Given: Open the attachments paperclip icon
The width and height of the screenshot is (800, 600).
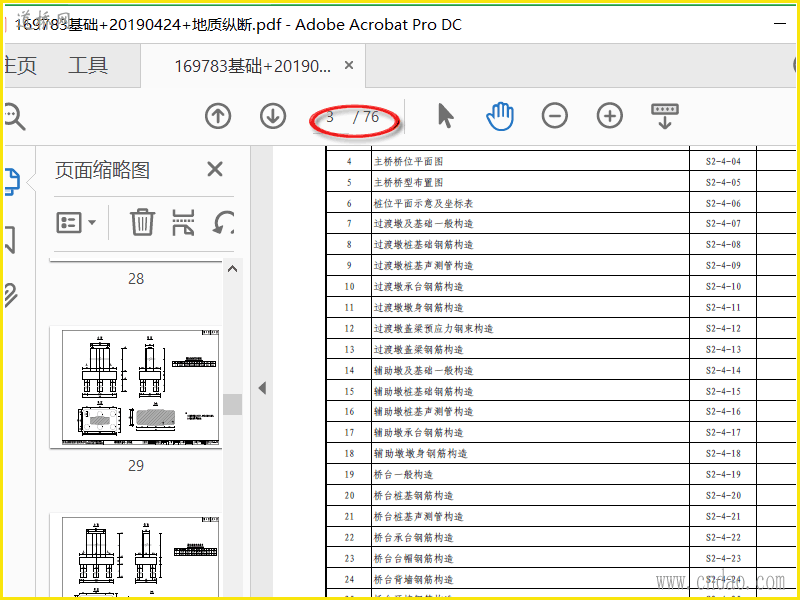Looking at the screenshot, I should click(x=11, y=294).
